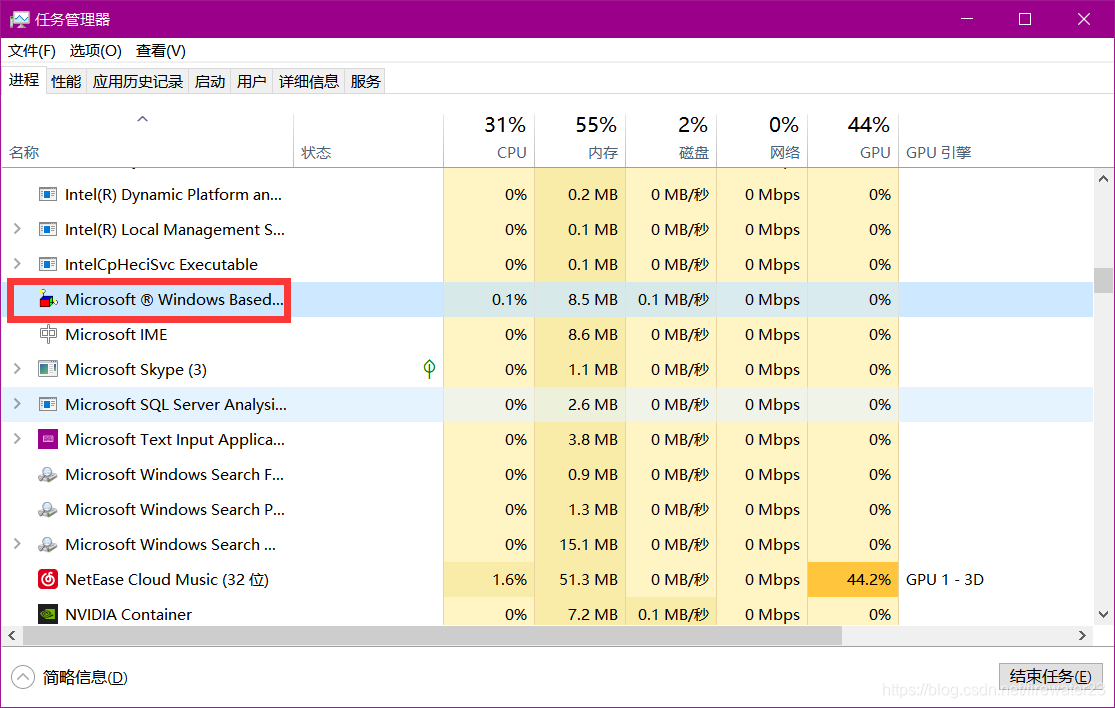Click the horizontal scrollbar thumb

point(432,635)
